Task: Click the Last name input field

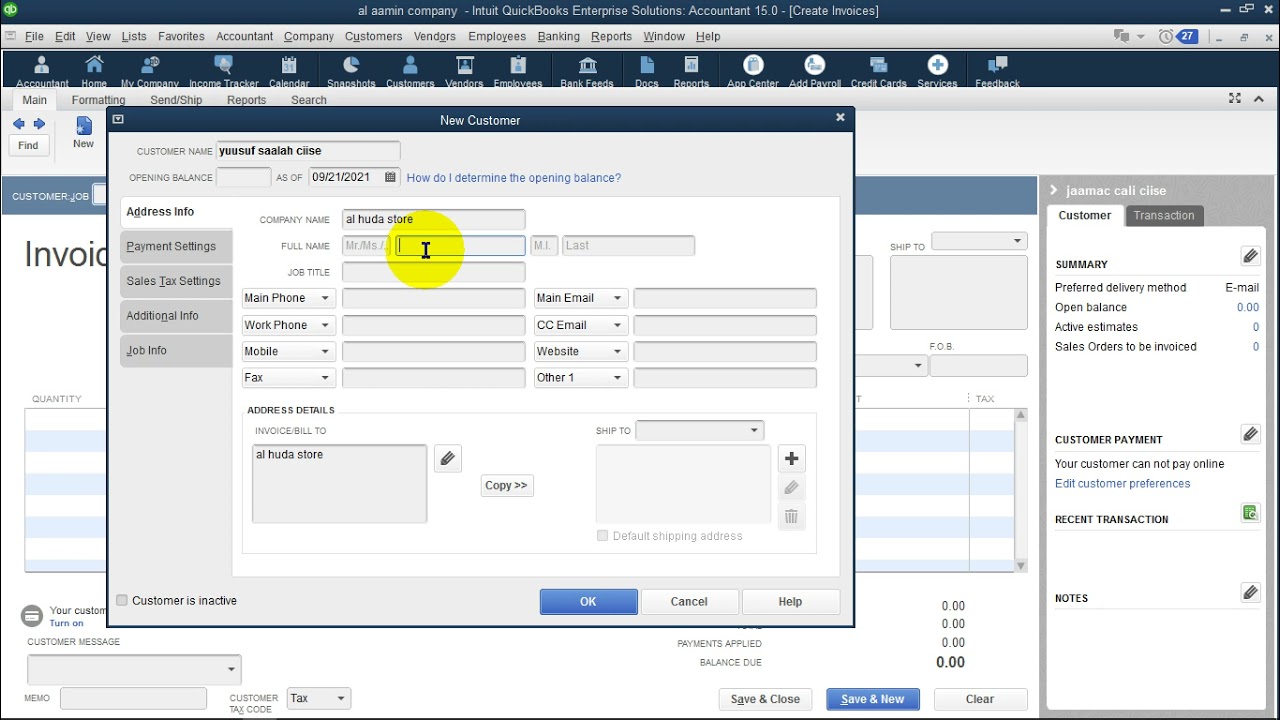Action: click(628, 246)
